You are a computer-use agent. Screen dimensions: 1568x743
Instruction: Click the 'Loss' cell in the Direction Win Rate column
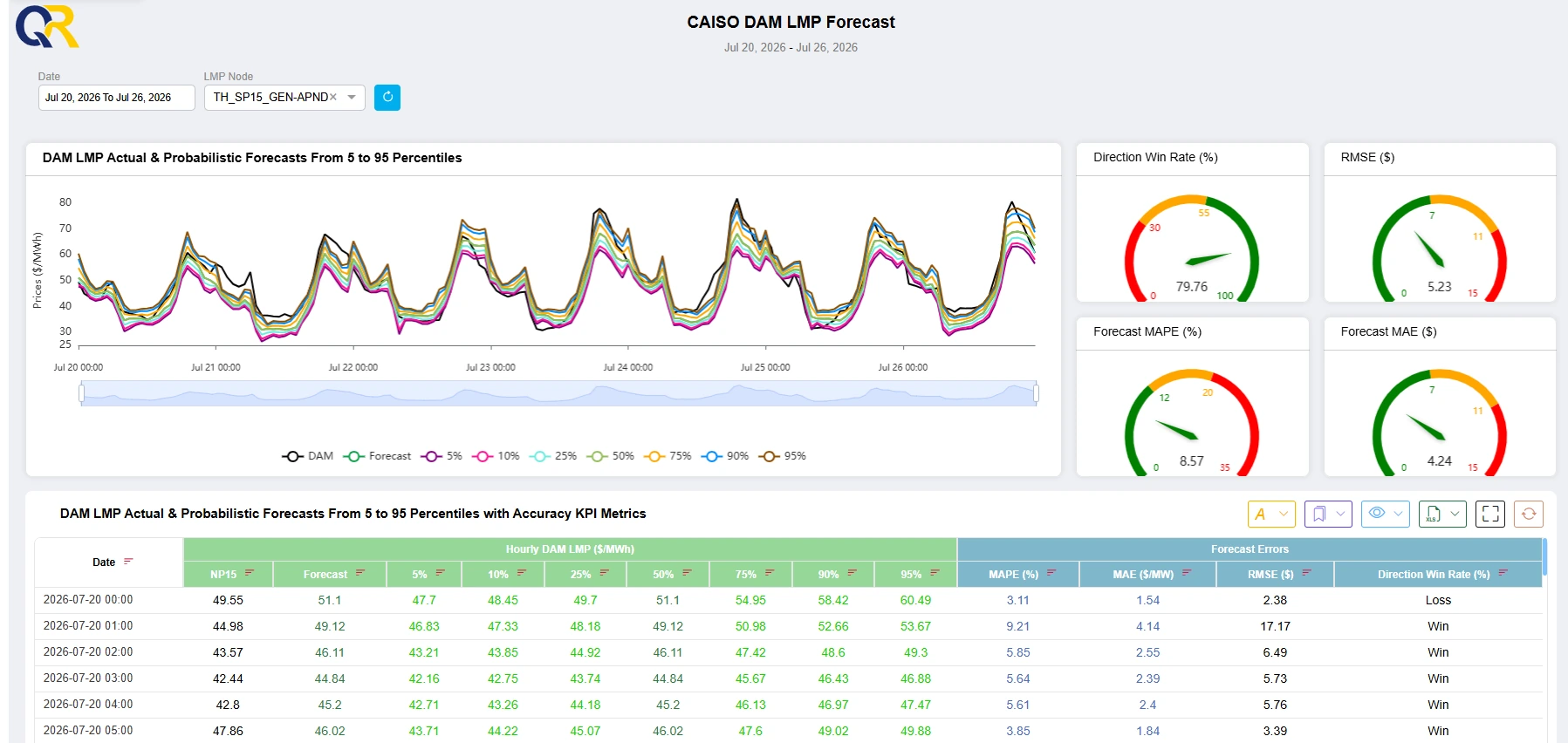(x=1438, y=600)
